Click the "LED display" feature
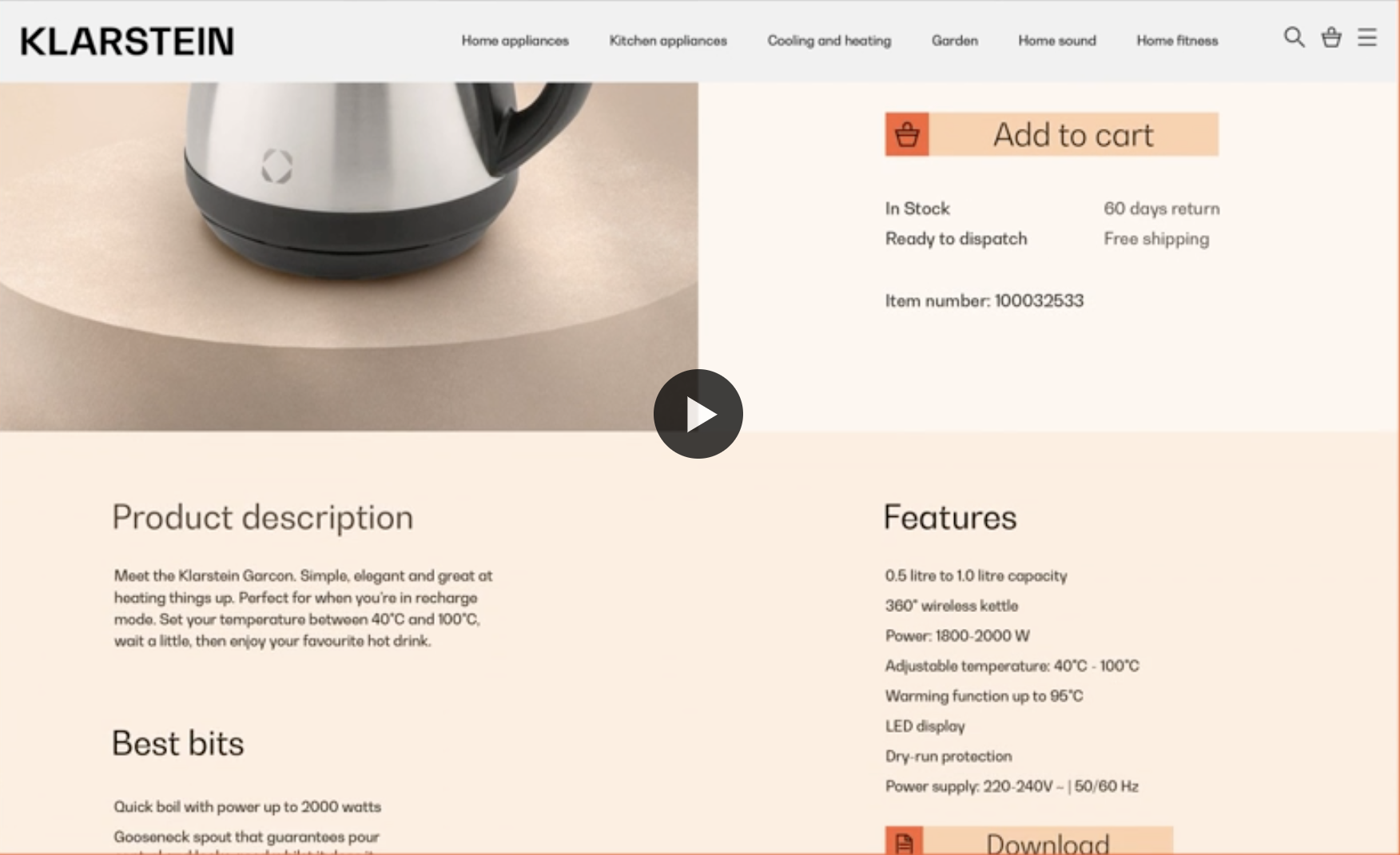This screenshot has height=855, width=1400. (x=925, y=726)
